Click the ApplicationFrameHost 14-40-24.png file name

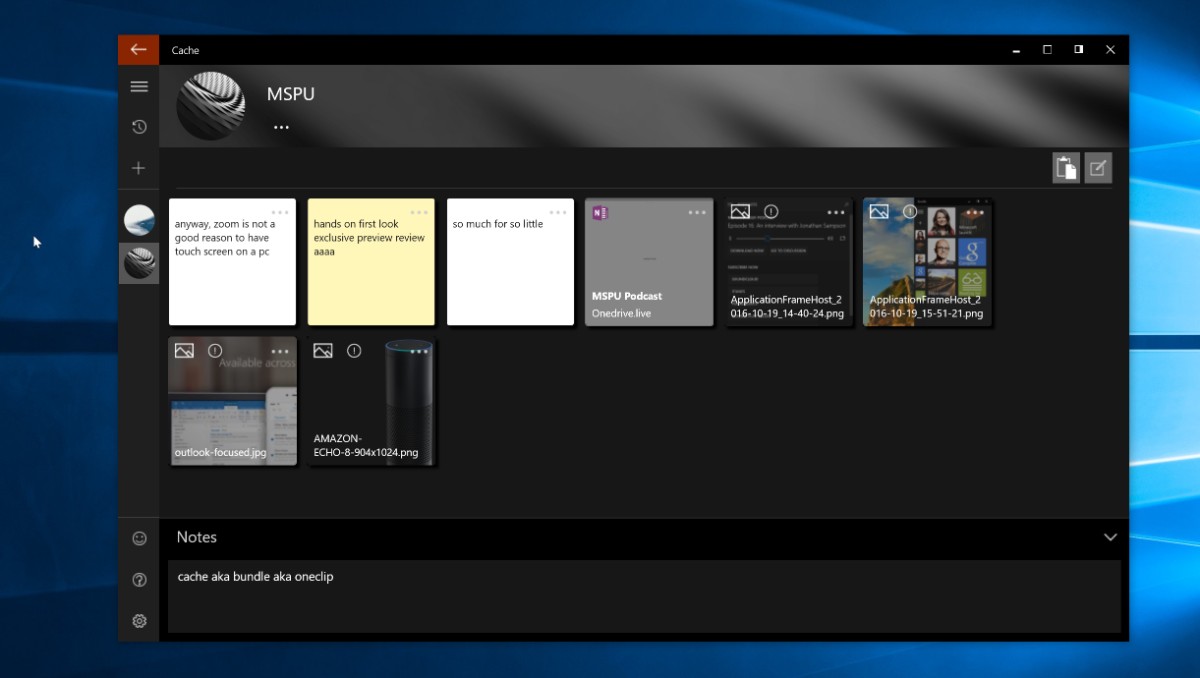(x=787, y=307)
